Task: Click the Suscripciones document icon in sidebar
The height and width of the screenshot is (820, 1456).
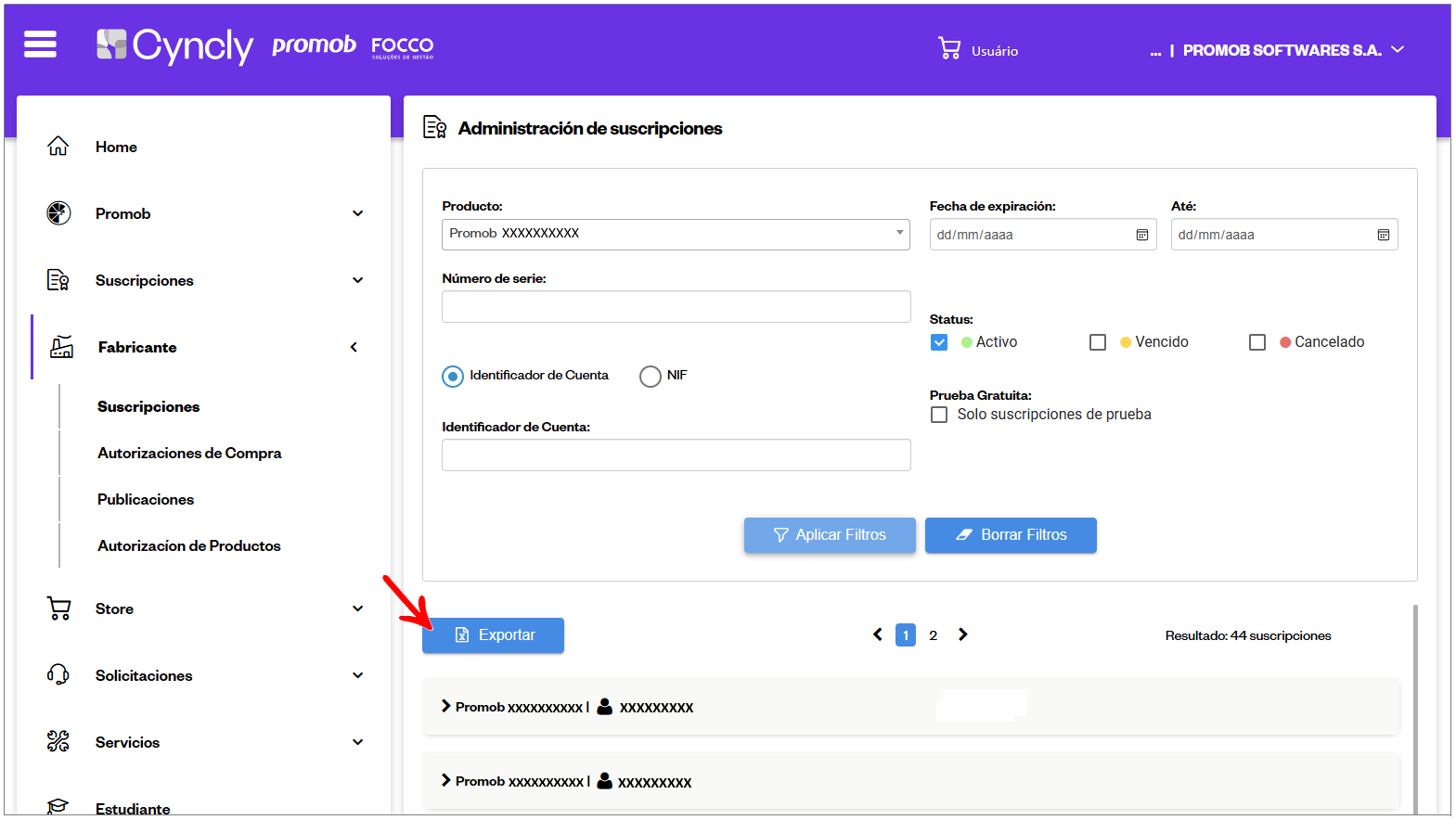Action: (58, 280)
